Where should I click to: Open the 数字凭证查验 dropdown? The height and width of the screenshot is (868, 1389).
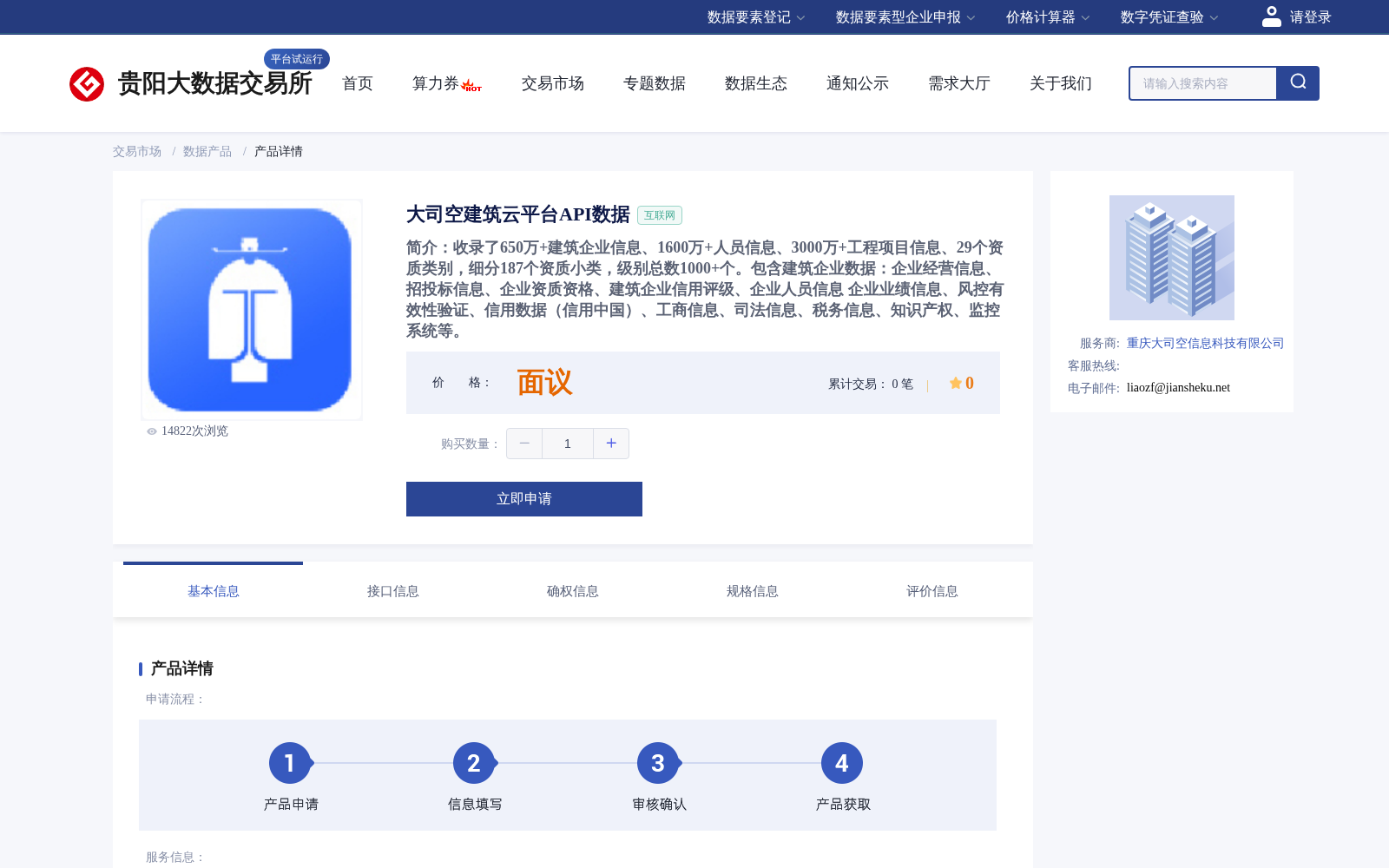coord(1169,17)
